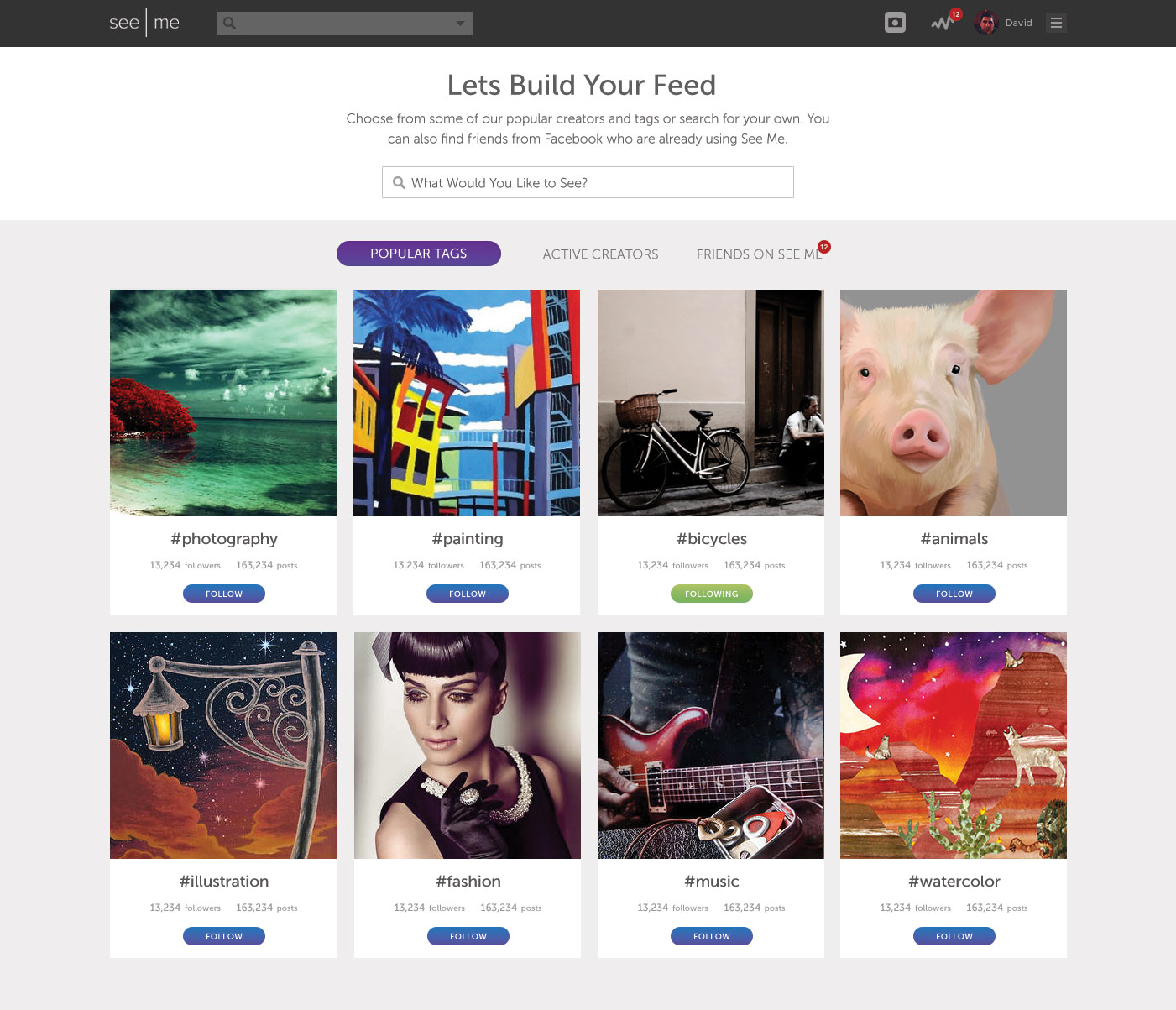This screenshot has width=1176, height=1010.
Task: Open the #painting thumbnail image
Action: (x=467, y=403)
